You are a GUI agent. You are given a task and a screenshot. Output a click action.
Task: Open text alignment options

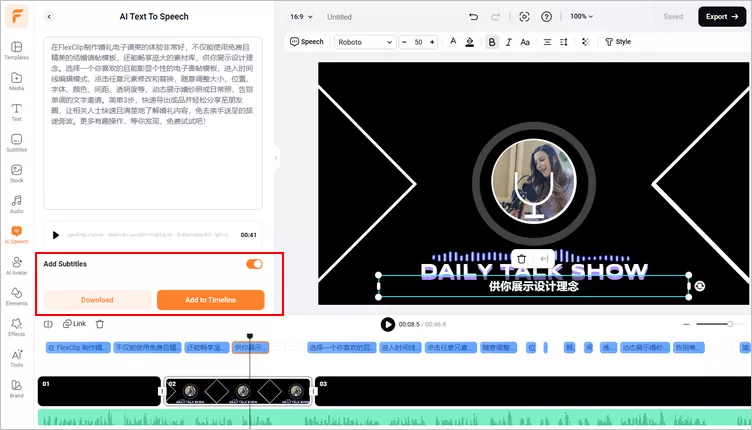(547, 42)
